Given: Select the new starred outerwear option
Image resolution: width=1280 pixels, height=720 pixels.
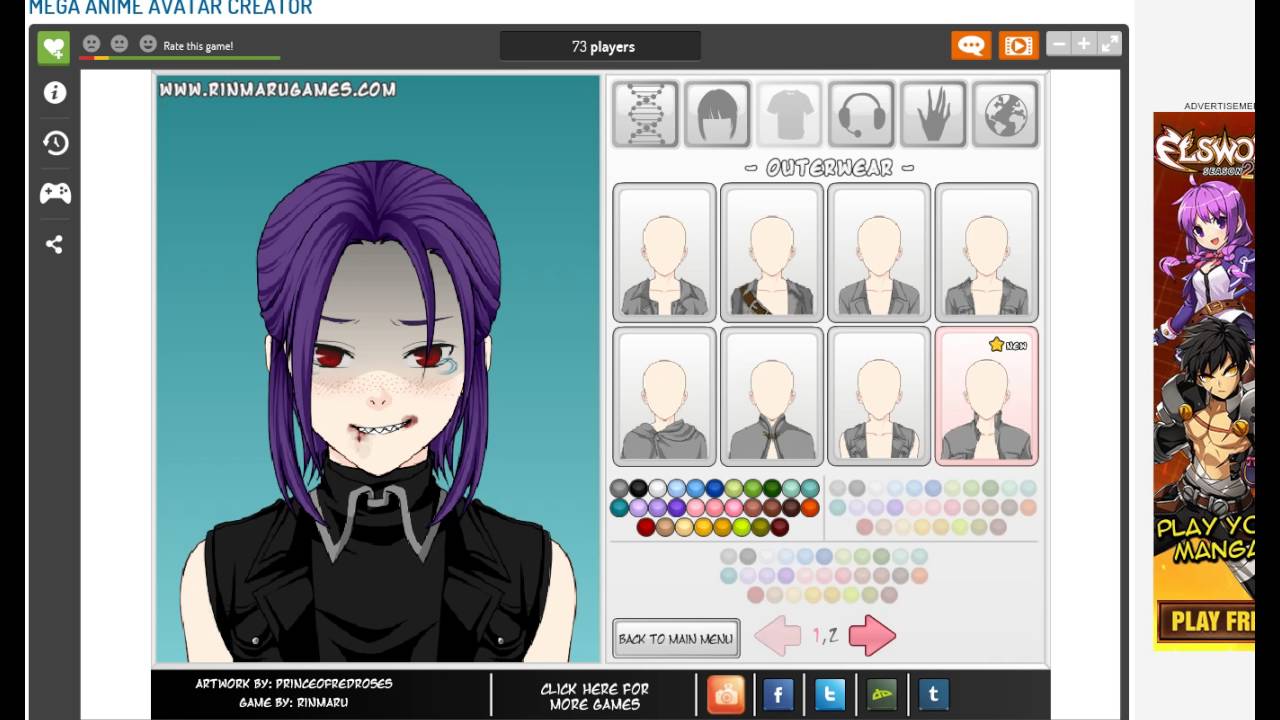Looking at the screenshot, I should pyautogui.click(x=987, y=396).
